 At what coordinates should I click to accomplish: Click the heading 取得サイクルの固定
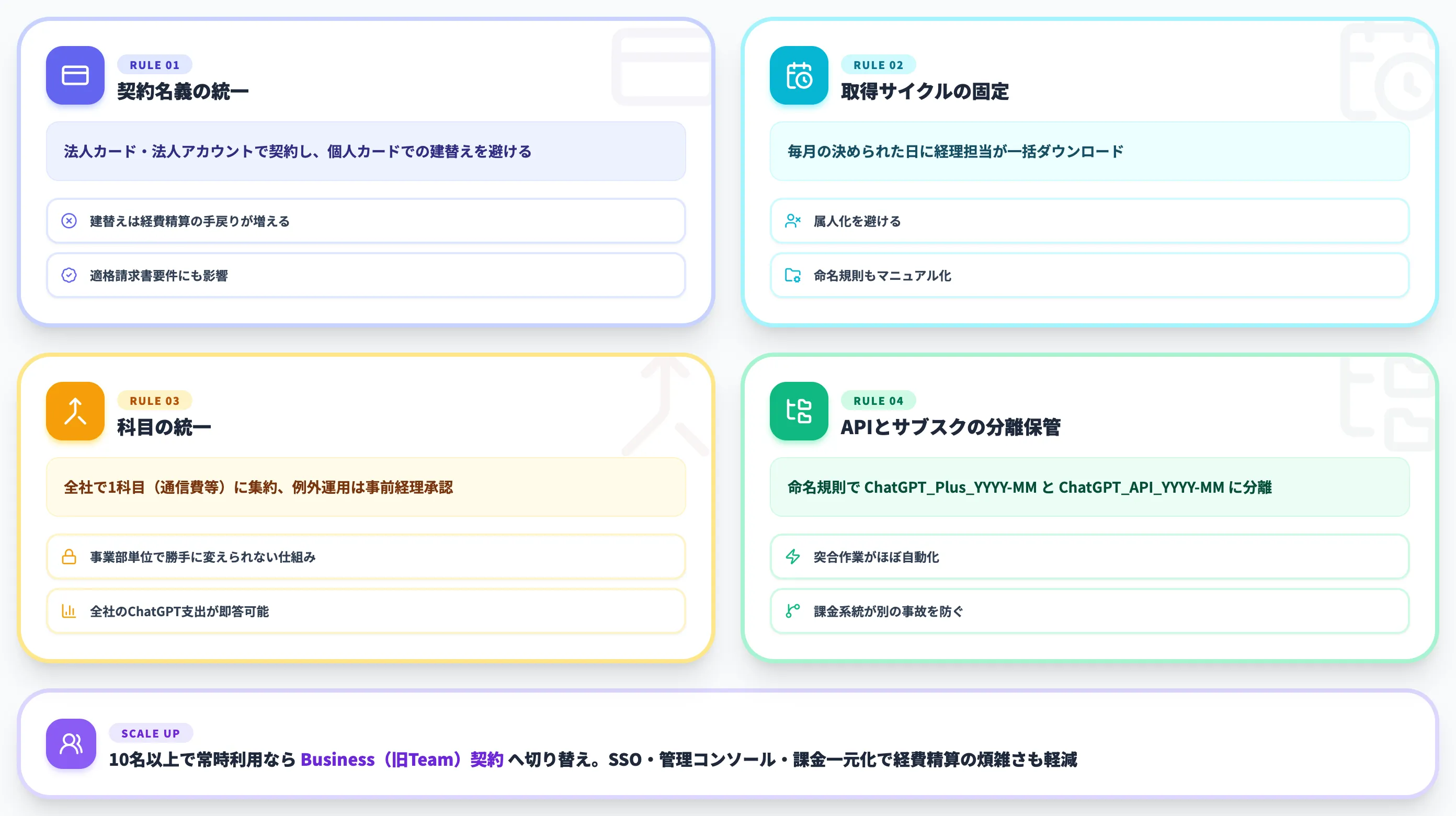click(925, 92)
